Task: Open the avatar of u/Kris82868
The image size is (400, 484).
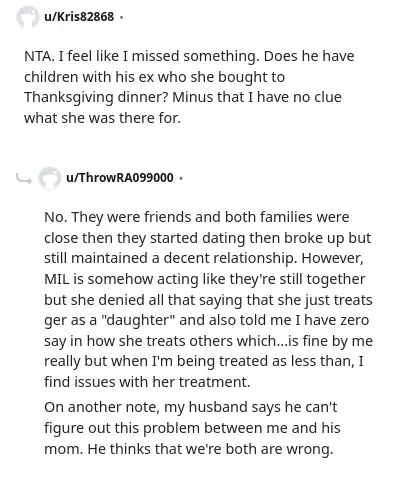Action: [x=28, y=17]
